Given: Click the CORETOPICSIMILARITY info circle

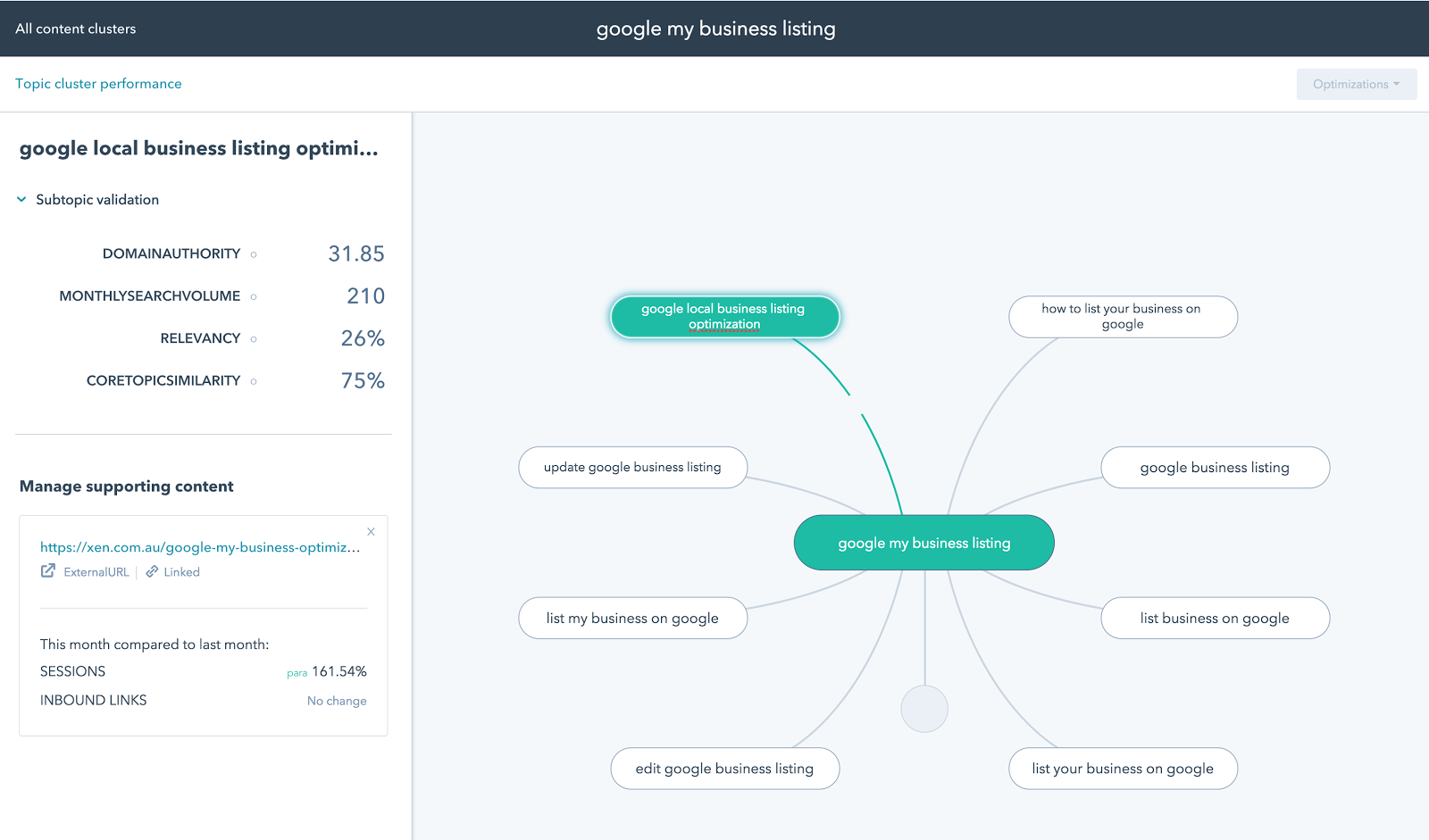Looking at the screenshot, I should (x=253, y=381).
